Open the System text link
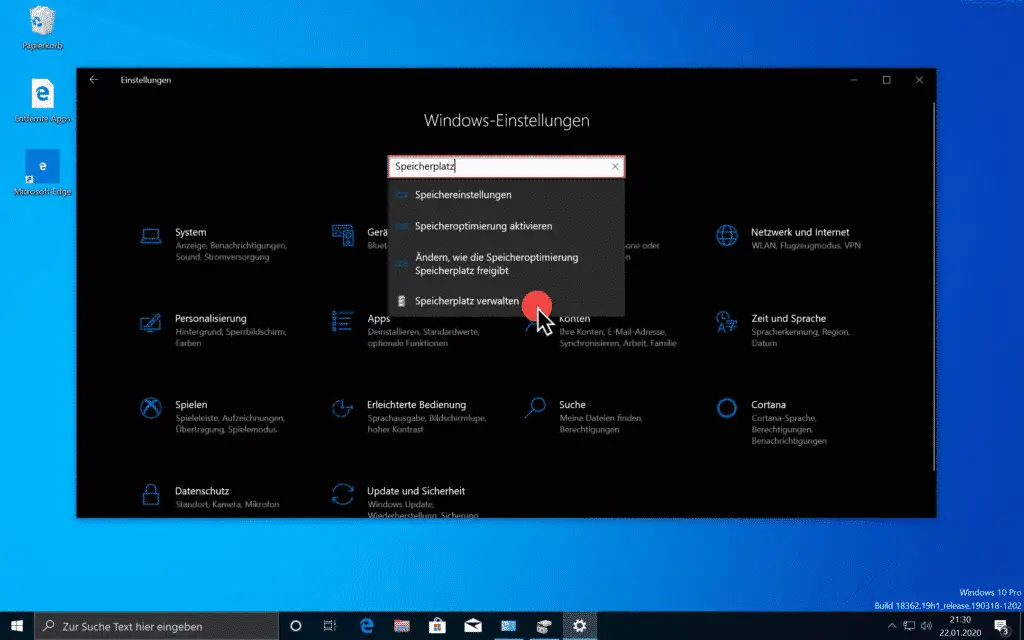The height and width of the screenshot is (640, 1024). point(191,232)
